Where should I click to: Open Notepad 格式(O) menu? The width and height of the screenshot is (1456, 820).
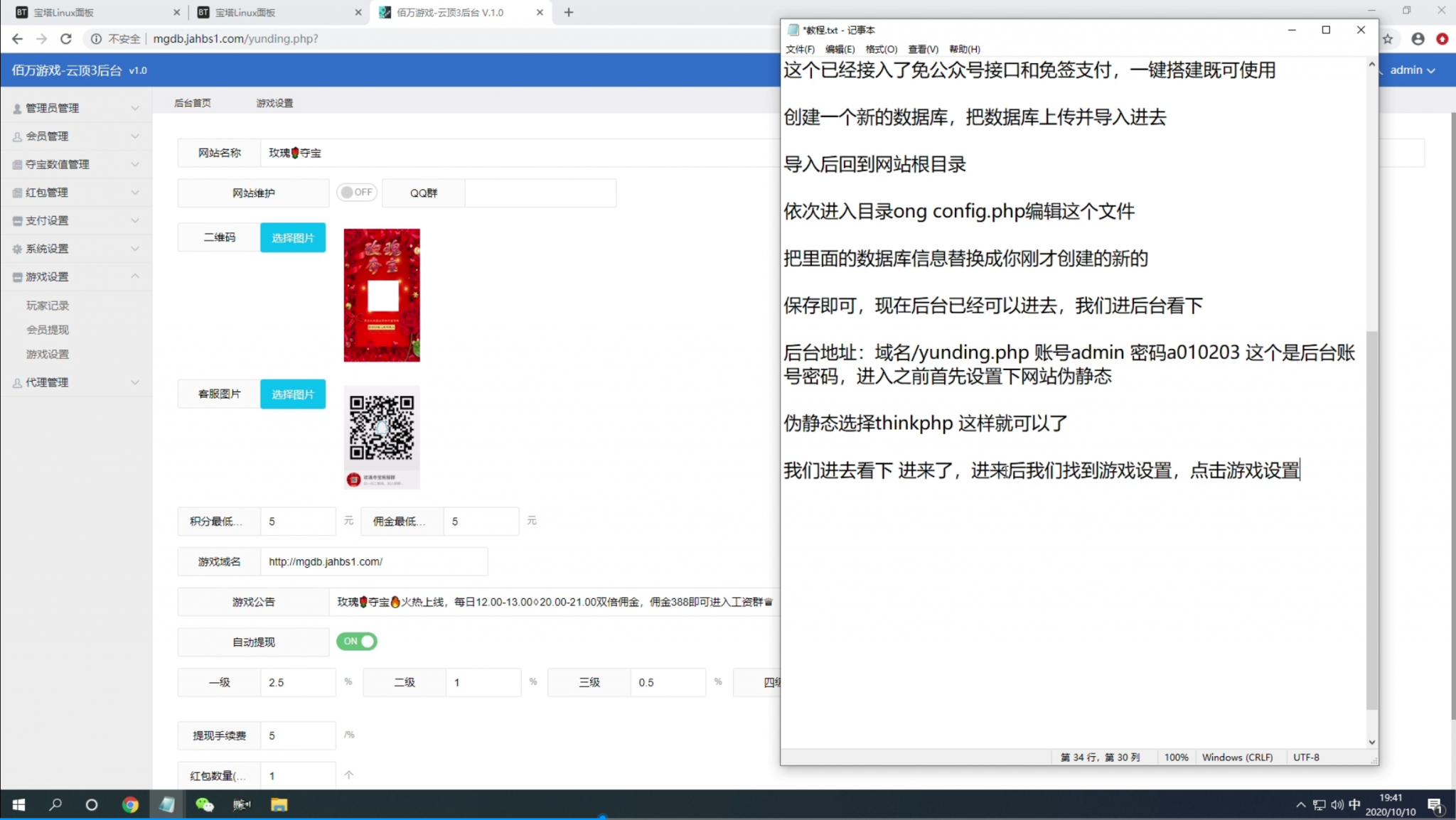point(881,49)
